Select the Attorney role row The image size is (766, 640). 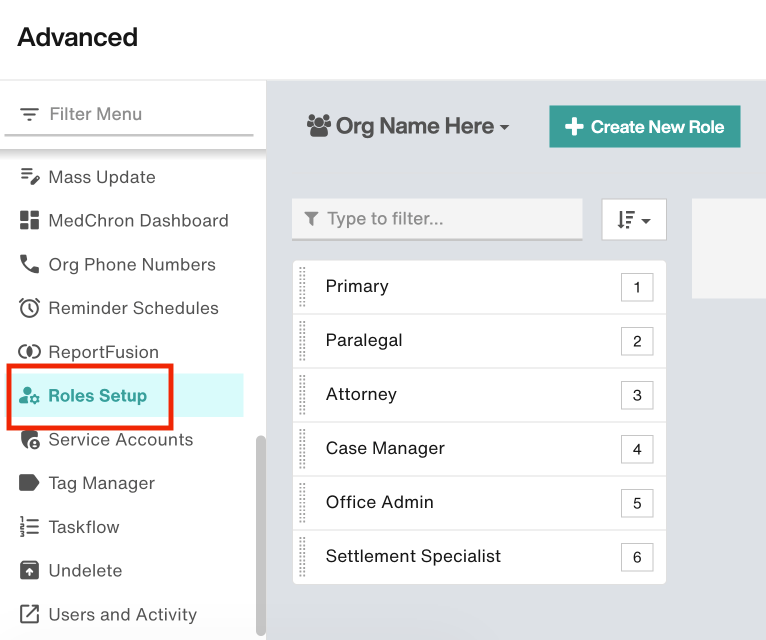tap(479, 395)
